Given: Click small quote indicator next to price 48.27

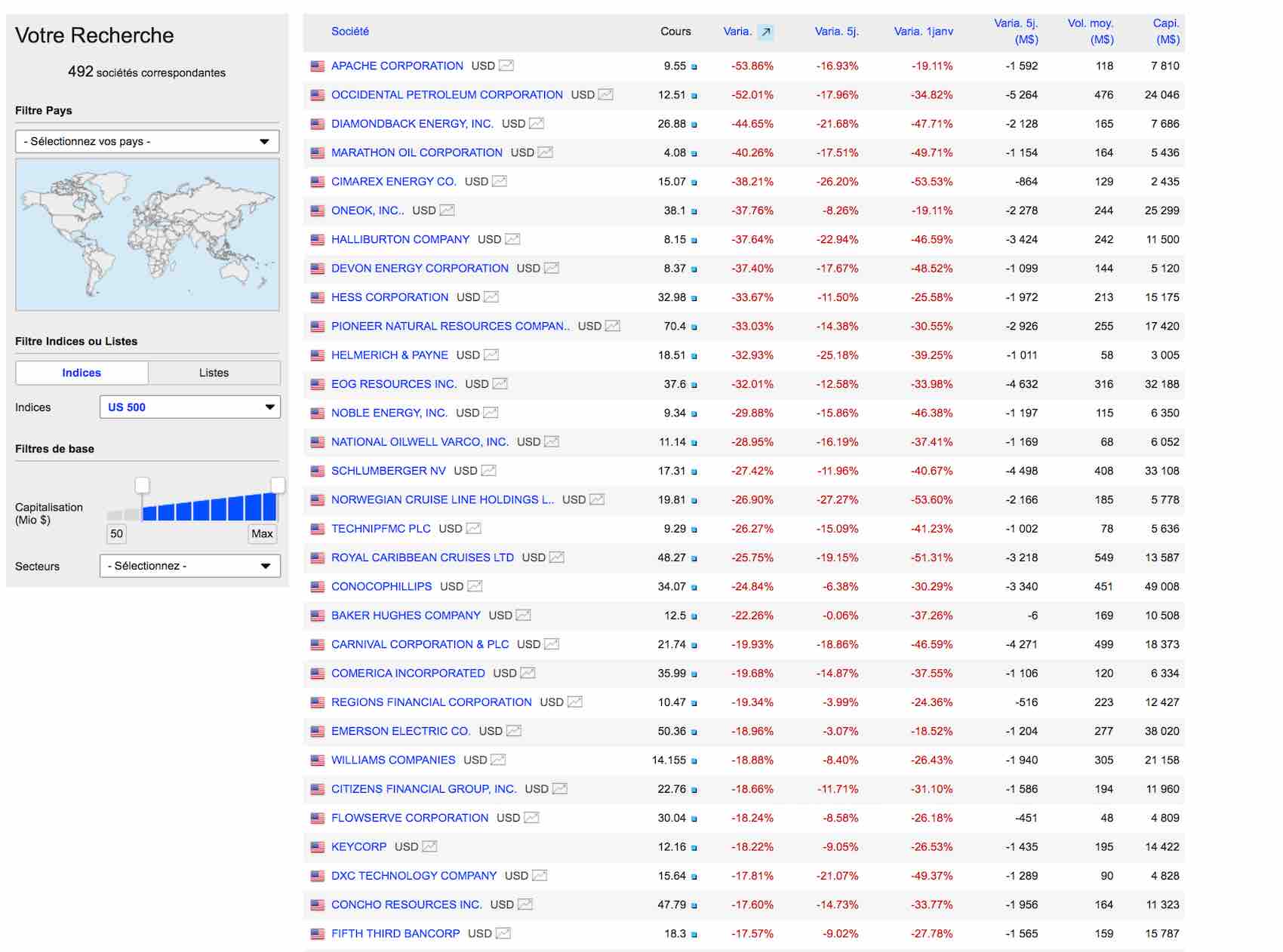Looking at the screenshot, I should 694,559.
